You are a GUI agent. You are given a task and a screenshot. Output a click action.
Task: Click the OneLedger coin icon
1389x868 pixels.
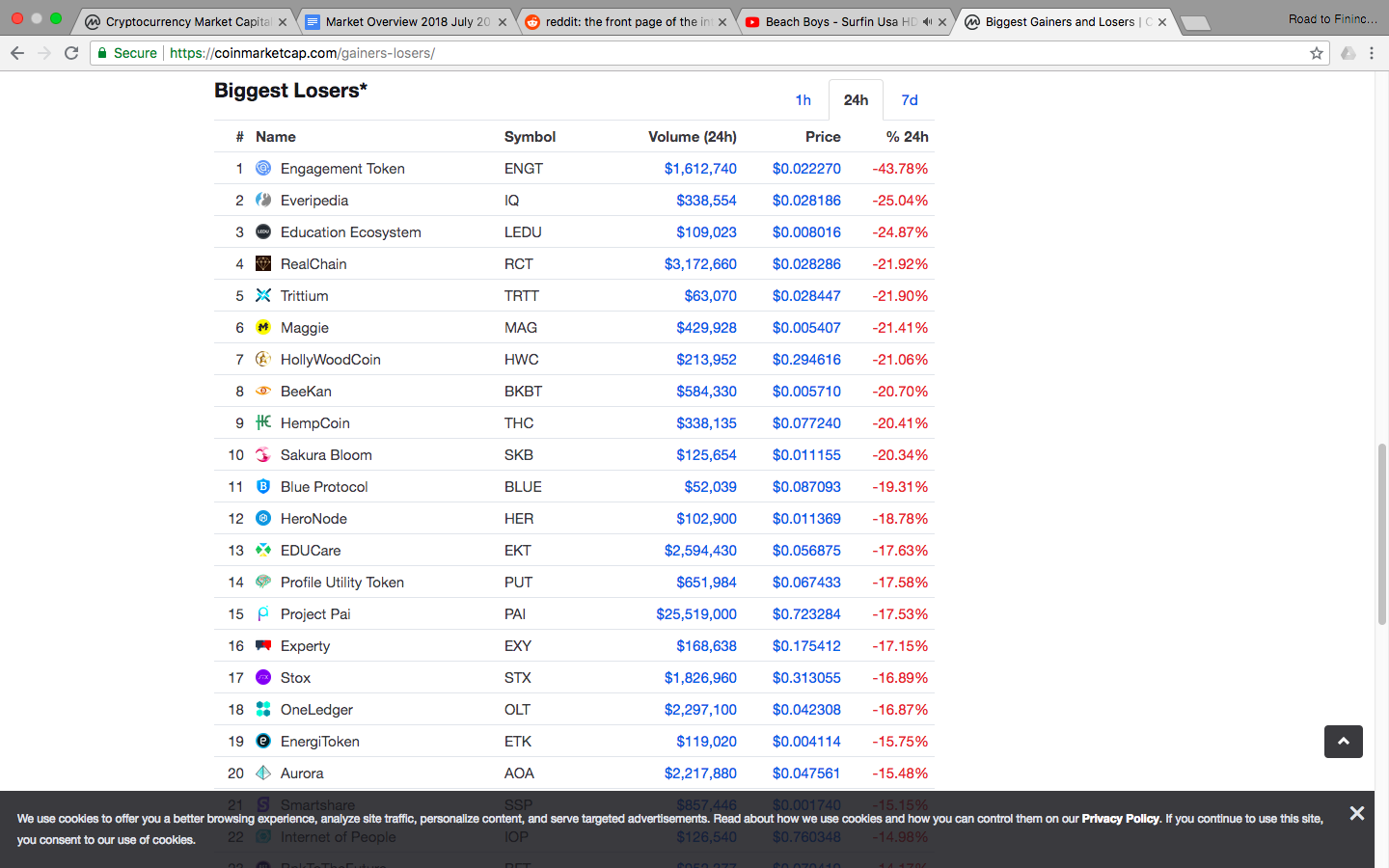pos(263,709)
